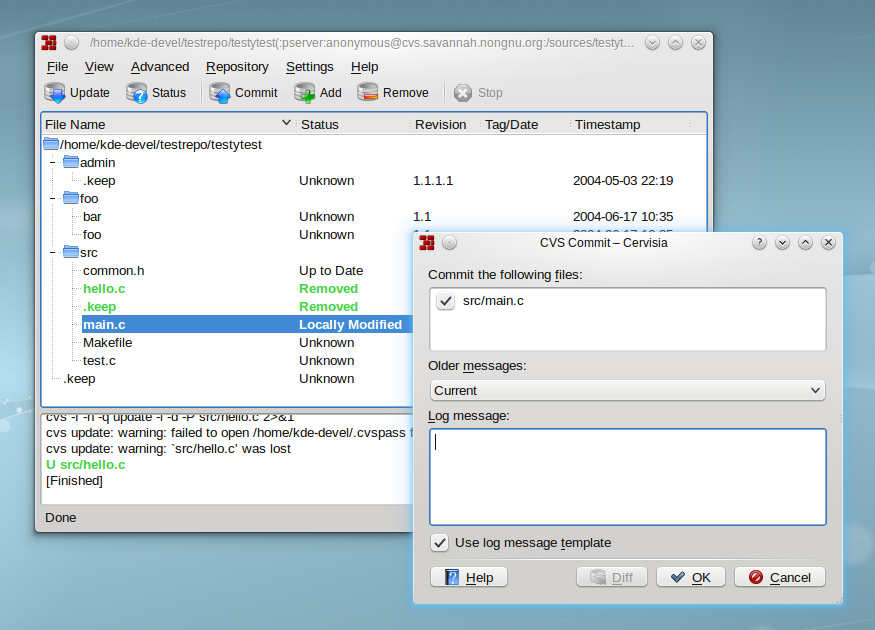Open the Repository menu

click(x=237, y=67)
